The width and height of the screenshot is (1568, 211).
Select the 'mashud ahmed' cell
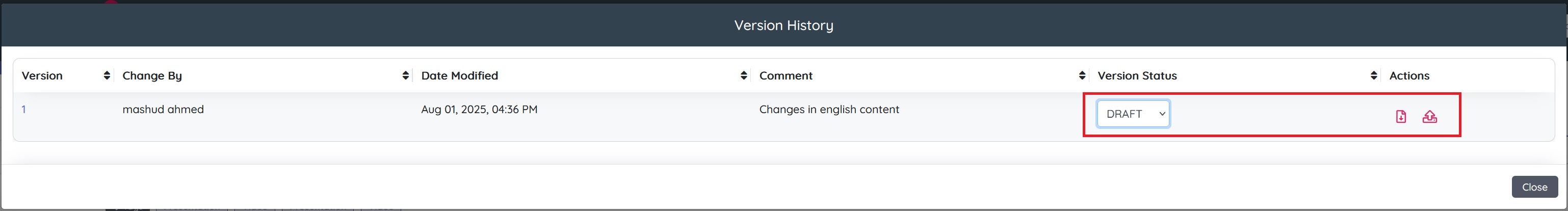pyautogui.click(x=163, y=110)
